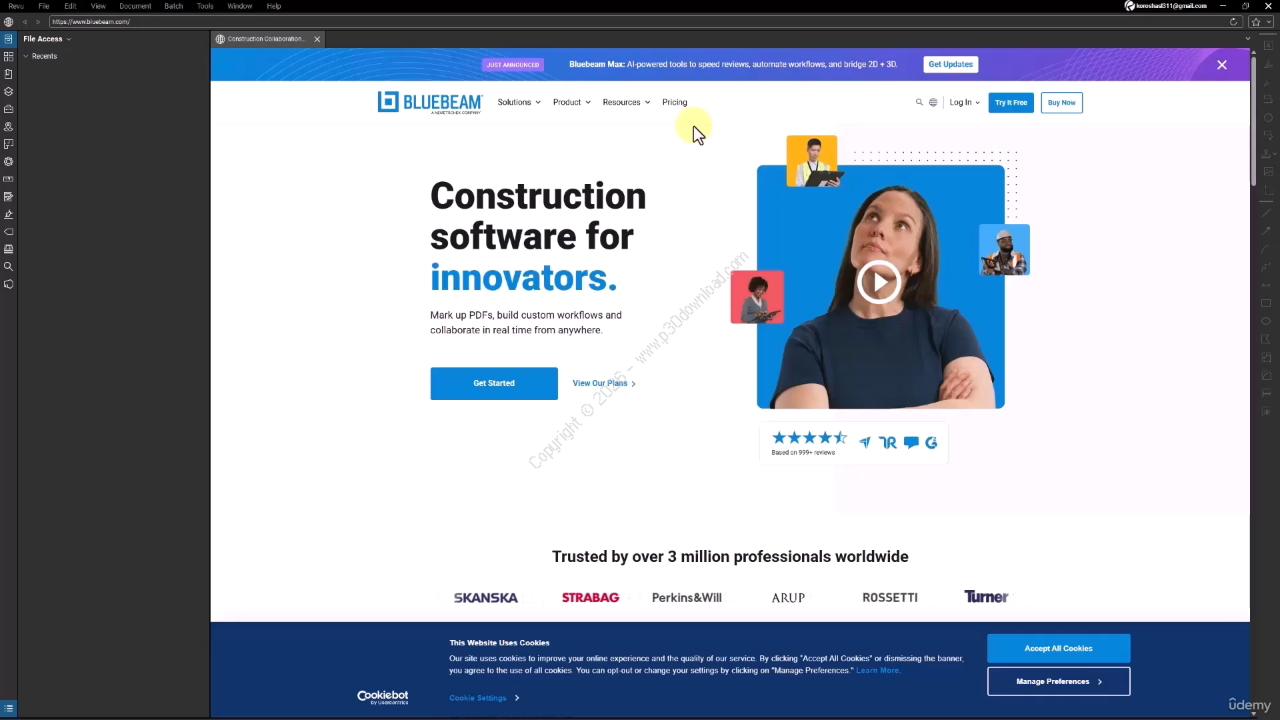1280x720 pixels.
Task: Click the website language globe icon
Action: 933,102
